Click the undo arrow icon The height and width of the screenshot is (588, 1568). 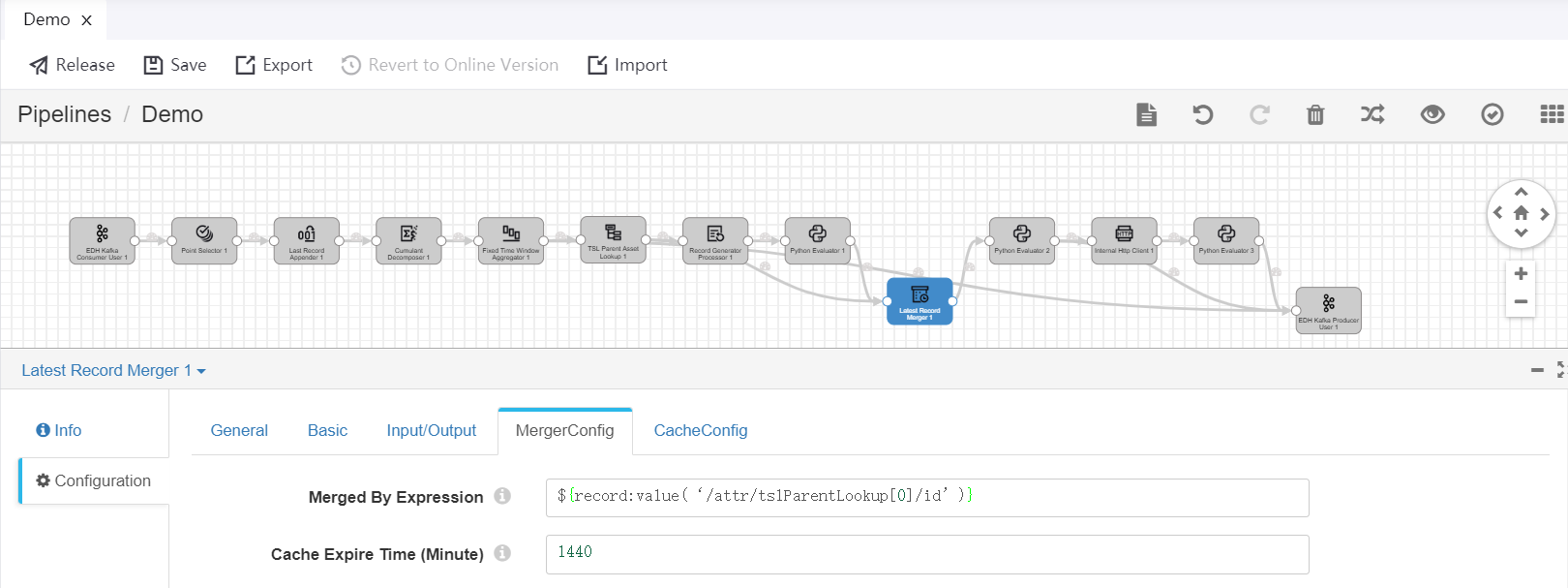pyautogui.click(x=1202, y=115)
